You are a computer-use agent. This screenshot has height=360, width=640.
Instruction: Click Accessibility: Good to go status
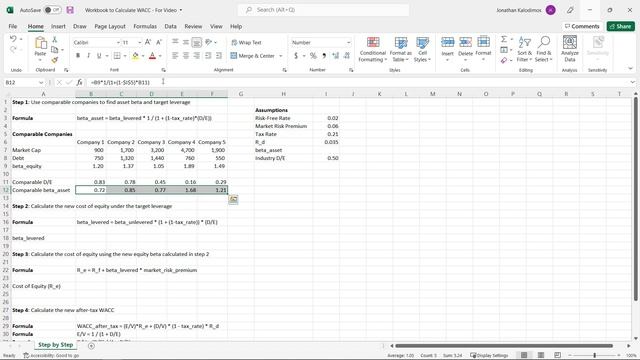click(51, 356)
